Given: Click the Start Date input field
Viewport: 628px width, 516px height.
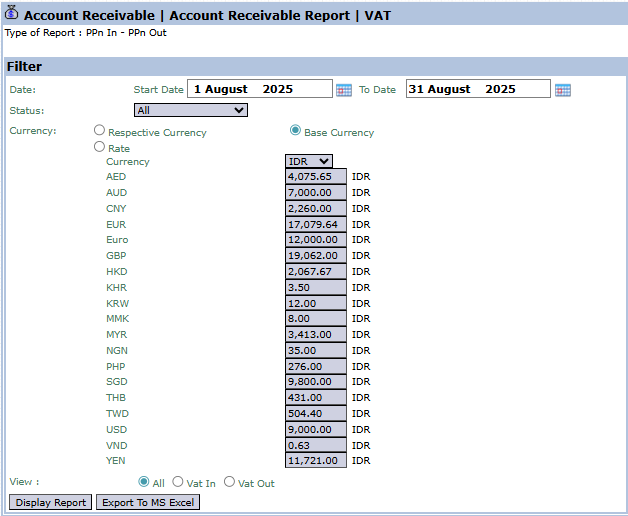Looking at the screenshot, I should [x=260, y=89].
